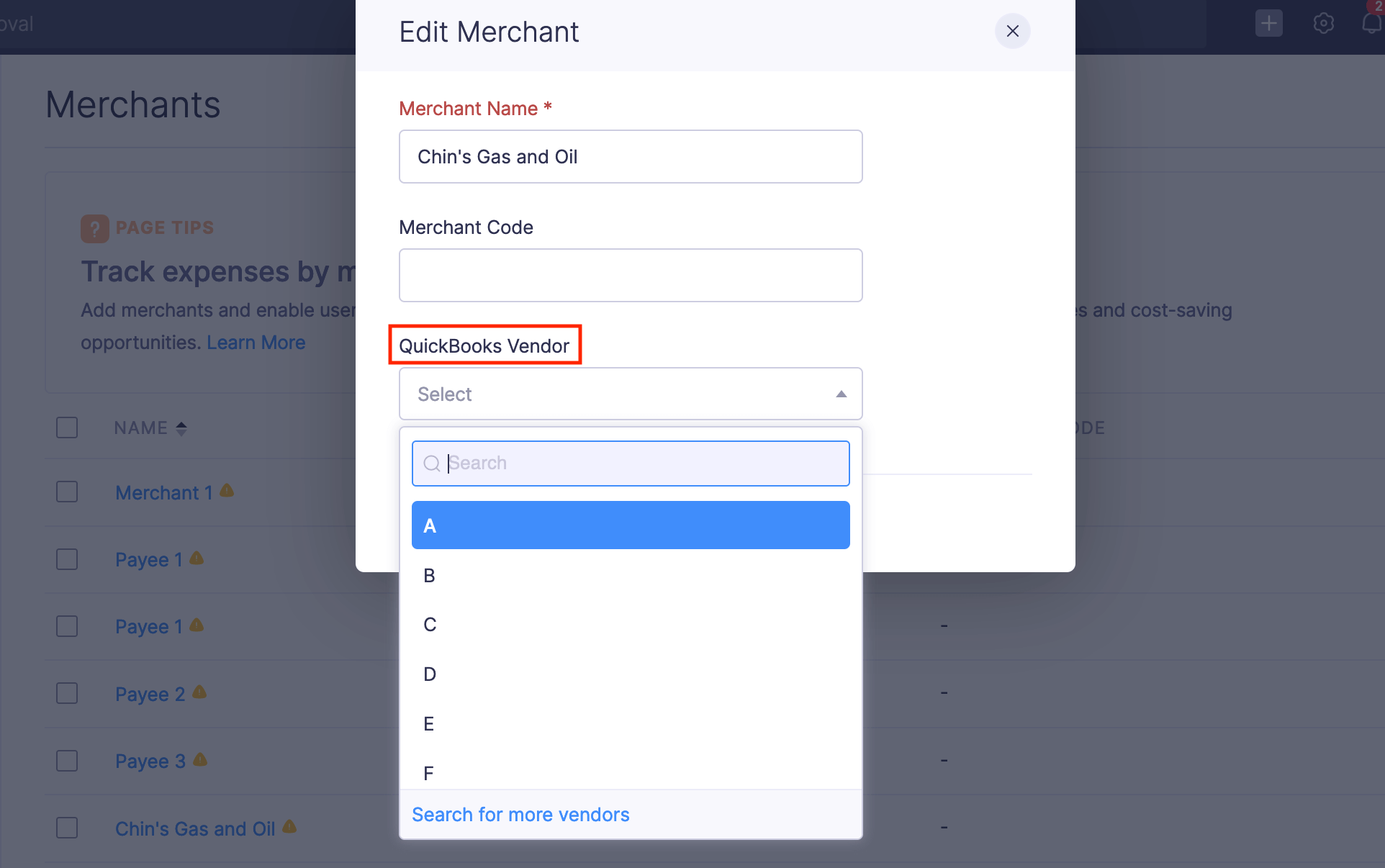This screenshot has width=1385, height=868.
Task: Open the Learn More link
Action: pos(256,343)
